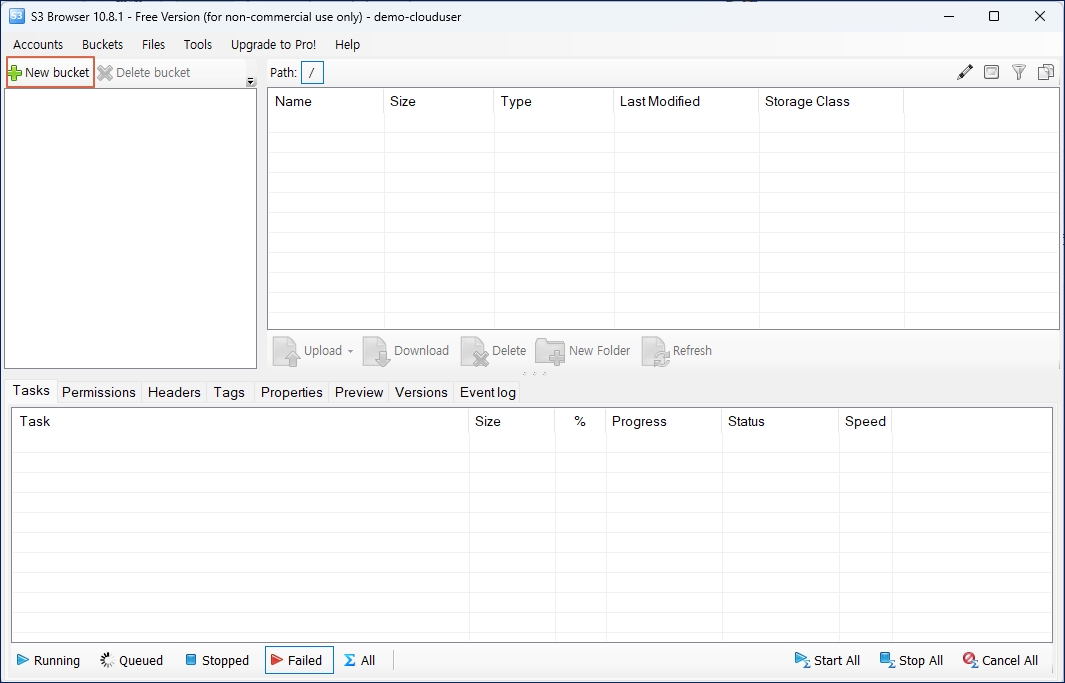Viewport: 1065px width, 683px height.
Task: Open the Buckets menu
Action: click(x=102, y=45)
